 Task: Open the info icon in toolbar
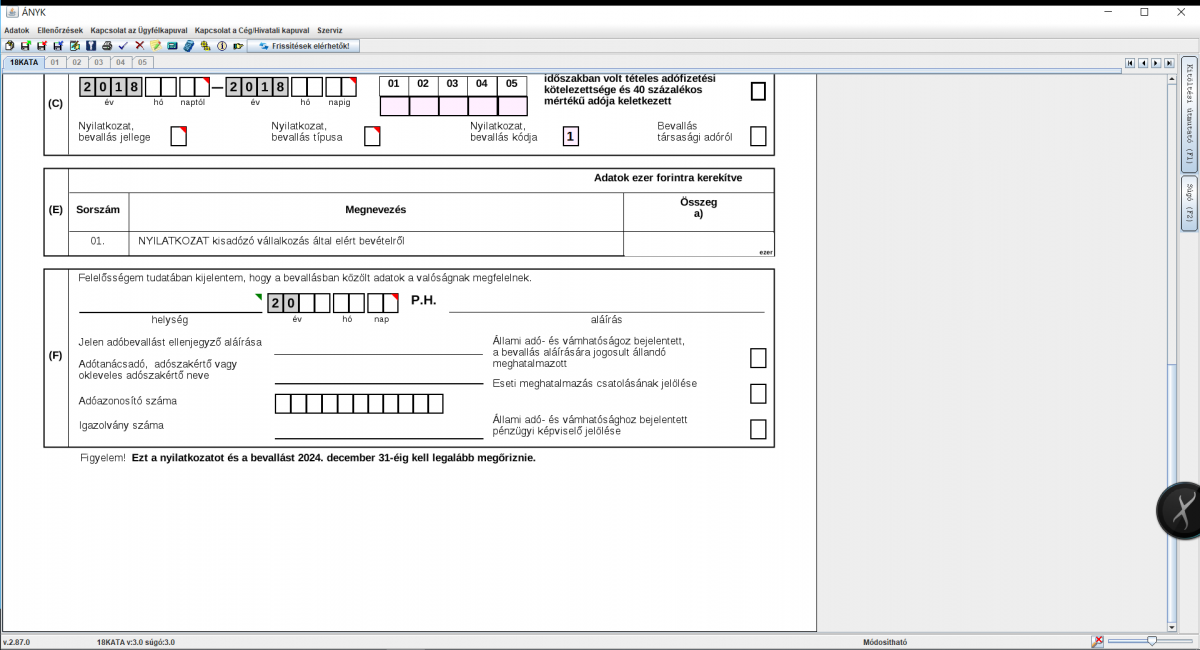(x=221, y=46)
